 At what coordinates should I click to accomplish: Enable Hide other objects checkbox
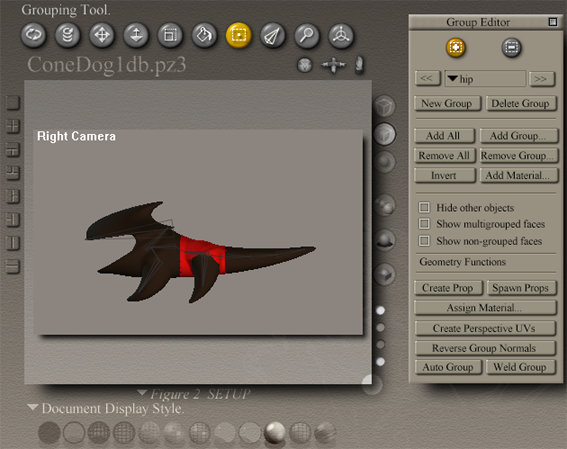point(424,208)
